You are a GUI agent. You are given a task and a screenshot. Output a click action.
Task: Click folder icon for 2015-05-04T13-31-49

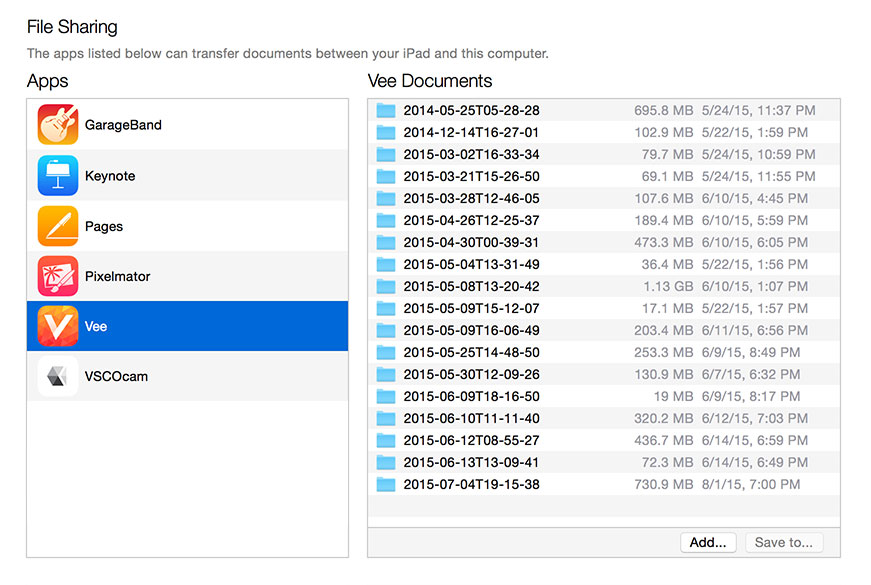click(386, 264)
